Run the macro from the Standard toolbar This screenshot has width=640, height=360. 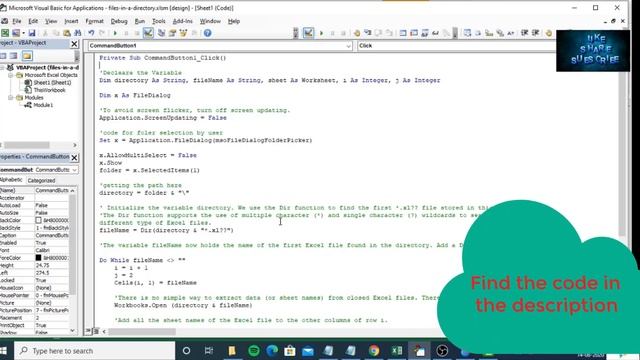pos(115,33)
